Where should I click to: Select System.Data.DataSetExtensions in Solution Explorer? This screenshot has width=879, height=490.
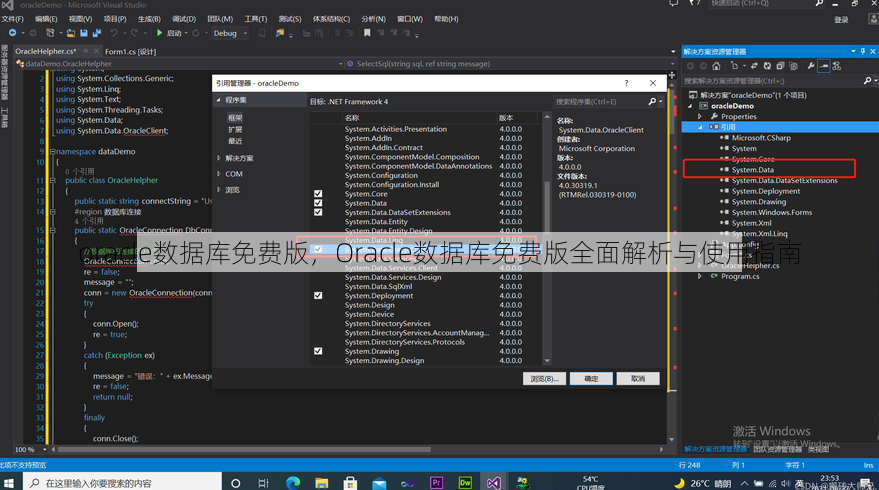784,181
